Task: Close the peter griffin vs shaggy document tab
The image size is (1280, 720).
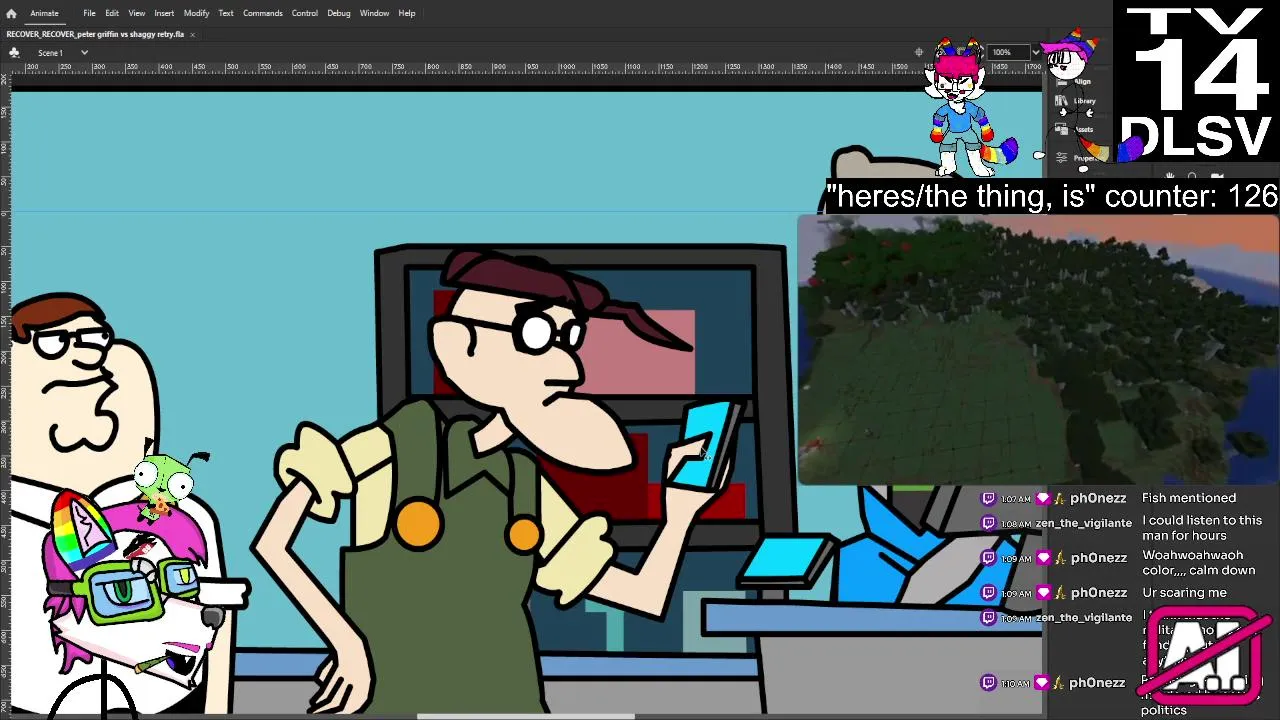Action: click(x=192, y=34)
